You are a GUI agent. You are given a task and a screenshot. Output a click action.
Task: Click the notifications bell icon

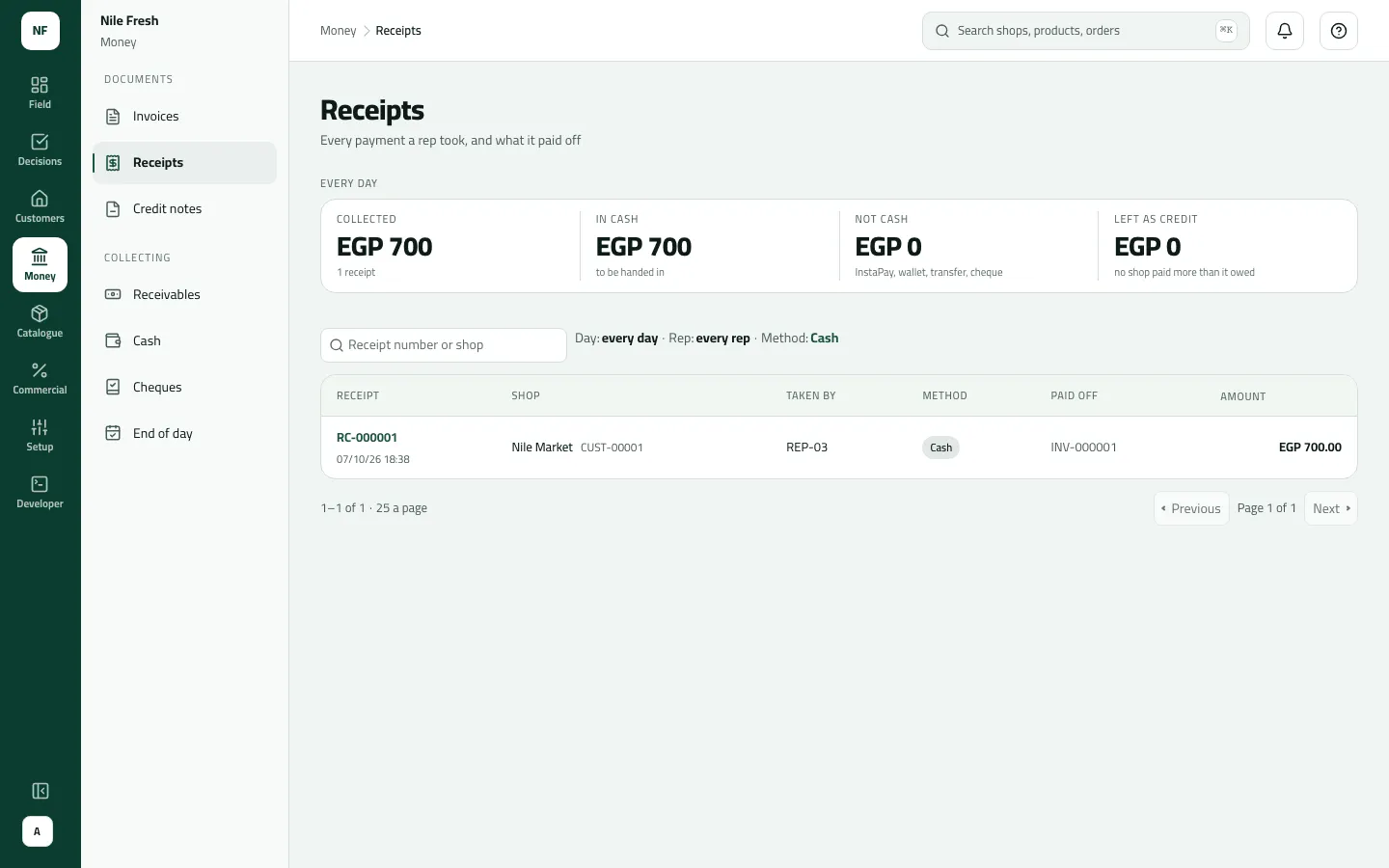pos(1285,31)
